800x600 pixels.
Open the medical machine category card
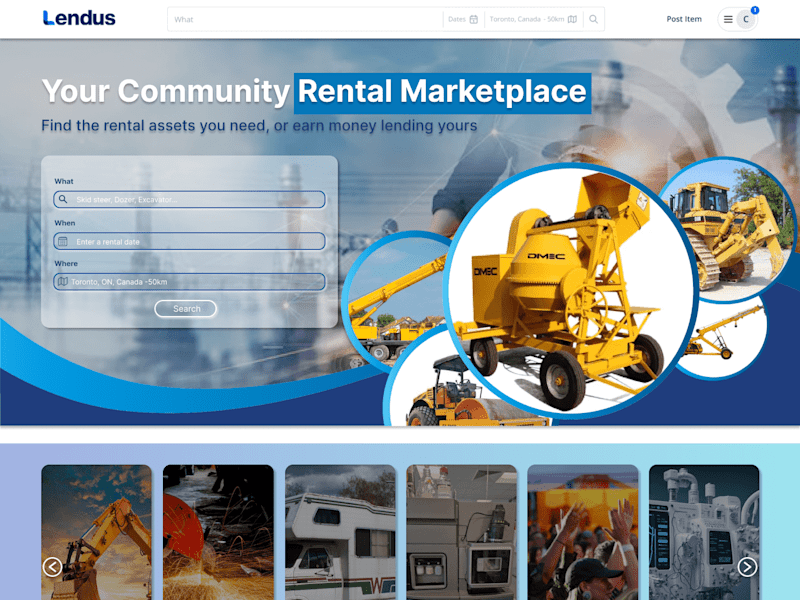[x=704, y=532]
